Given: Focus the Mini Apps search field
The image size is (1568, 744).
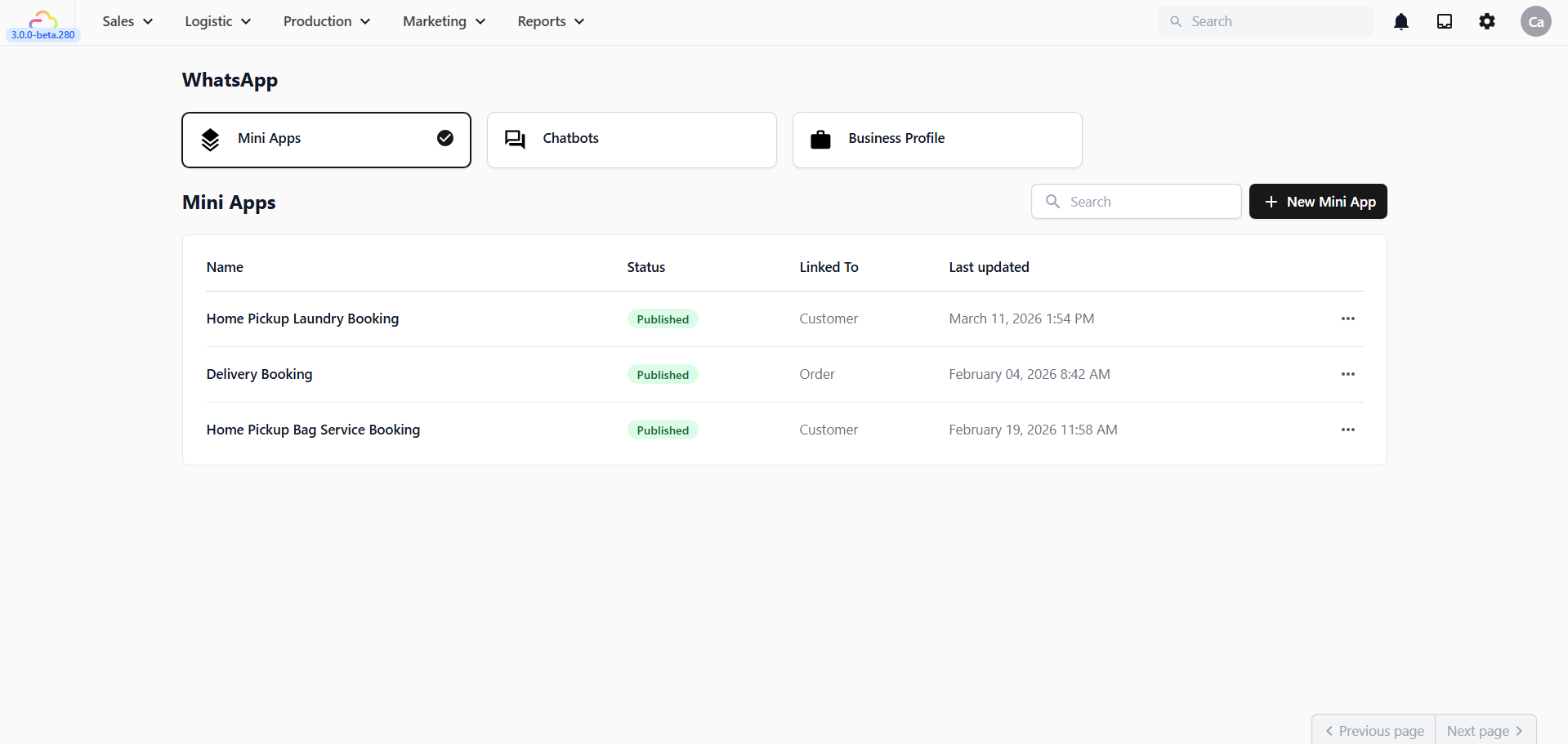Looking at the screenshot, I should pyautogui.click(x=1136, y=201).
